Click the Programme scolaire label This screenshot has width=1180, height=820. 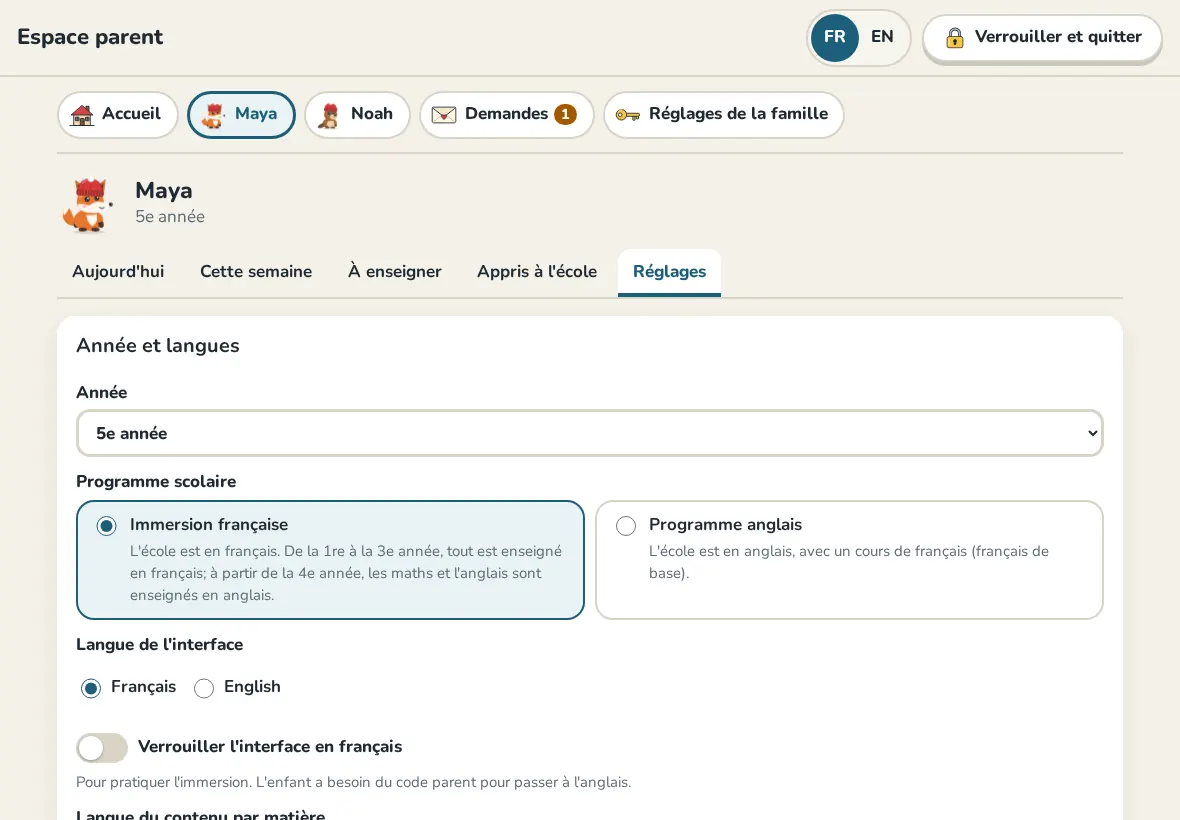coord(156,481)
